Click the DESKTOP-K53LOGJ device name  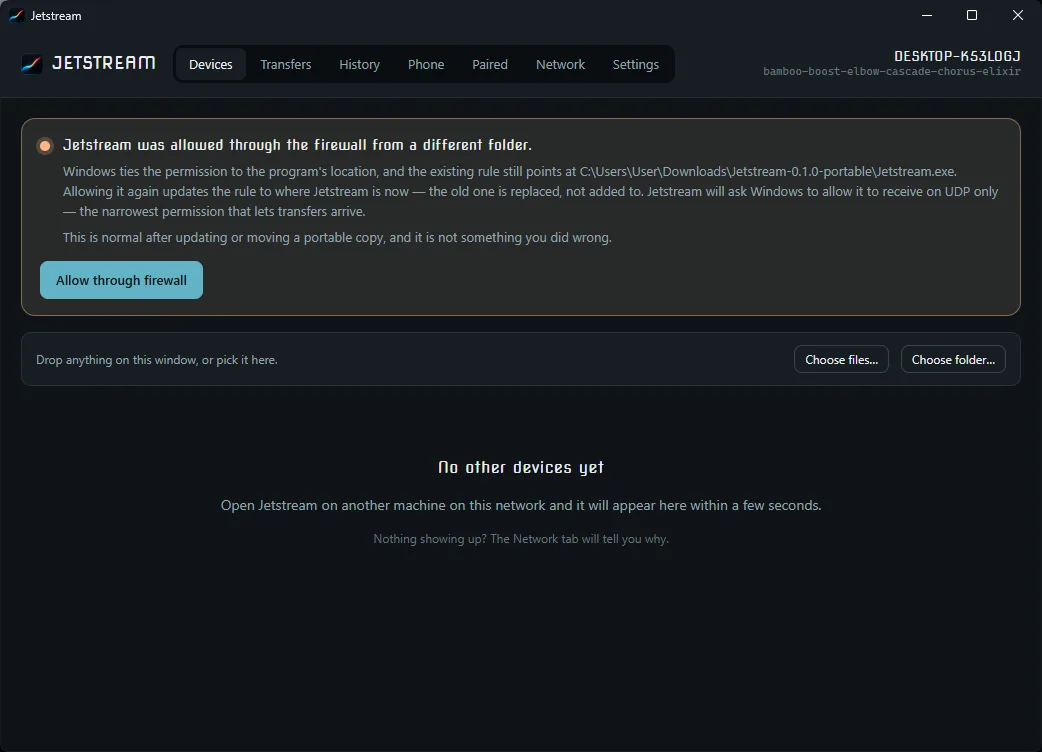click(957, 56)
